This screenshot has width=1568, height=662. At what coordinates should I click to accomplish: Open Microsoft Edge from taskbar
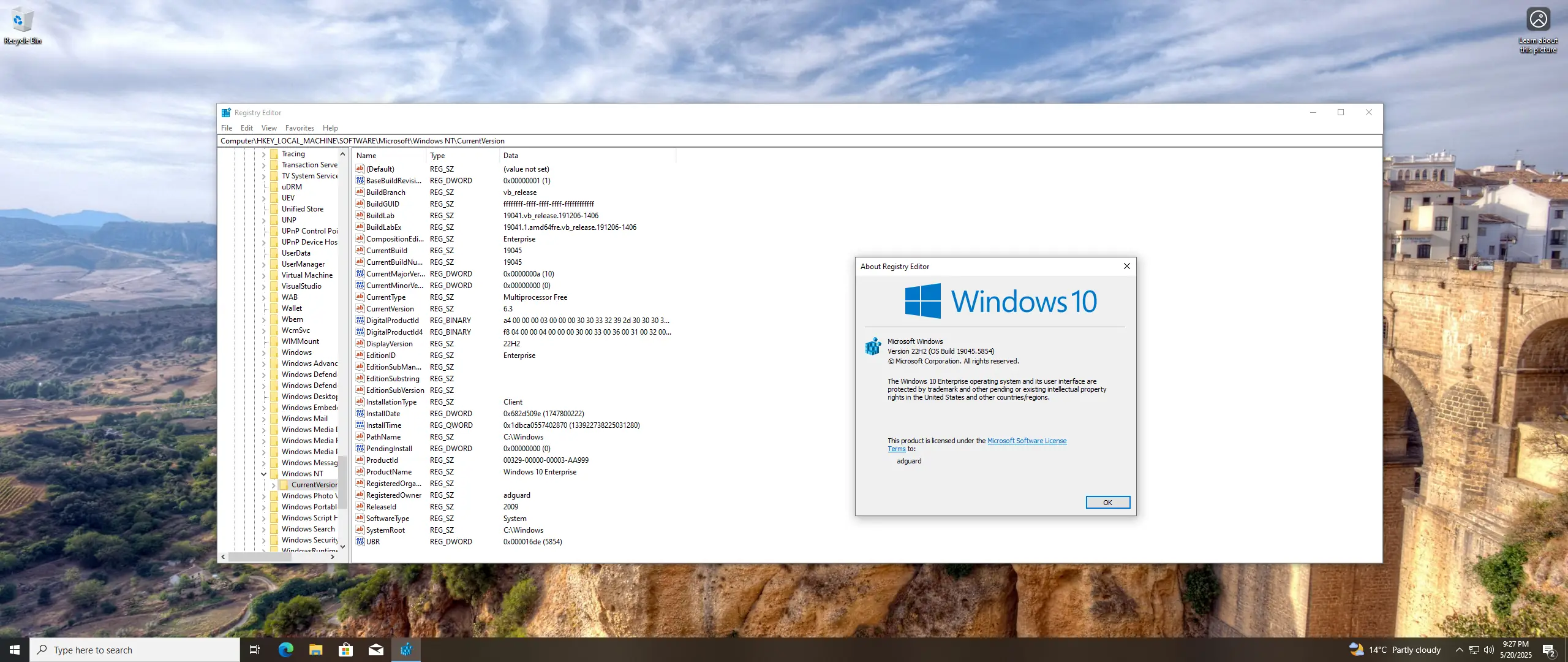tap(285, 650)
